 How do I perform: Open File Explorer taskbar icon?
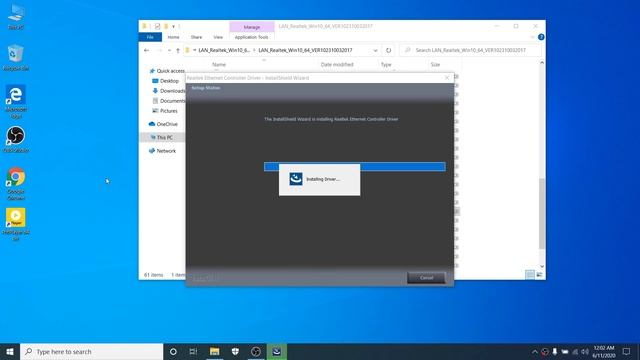(215, 351)
